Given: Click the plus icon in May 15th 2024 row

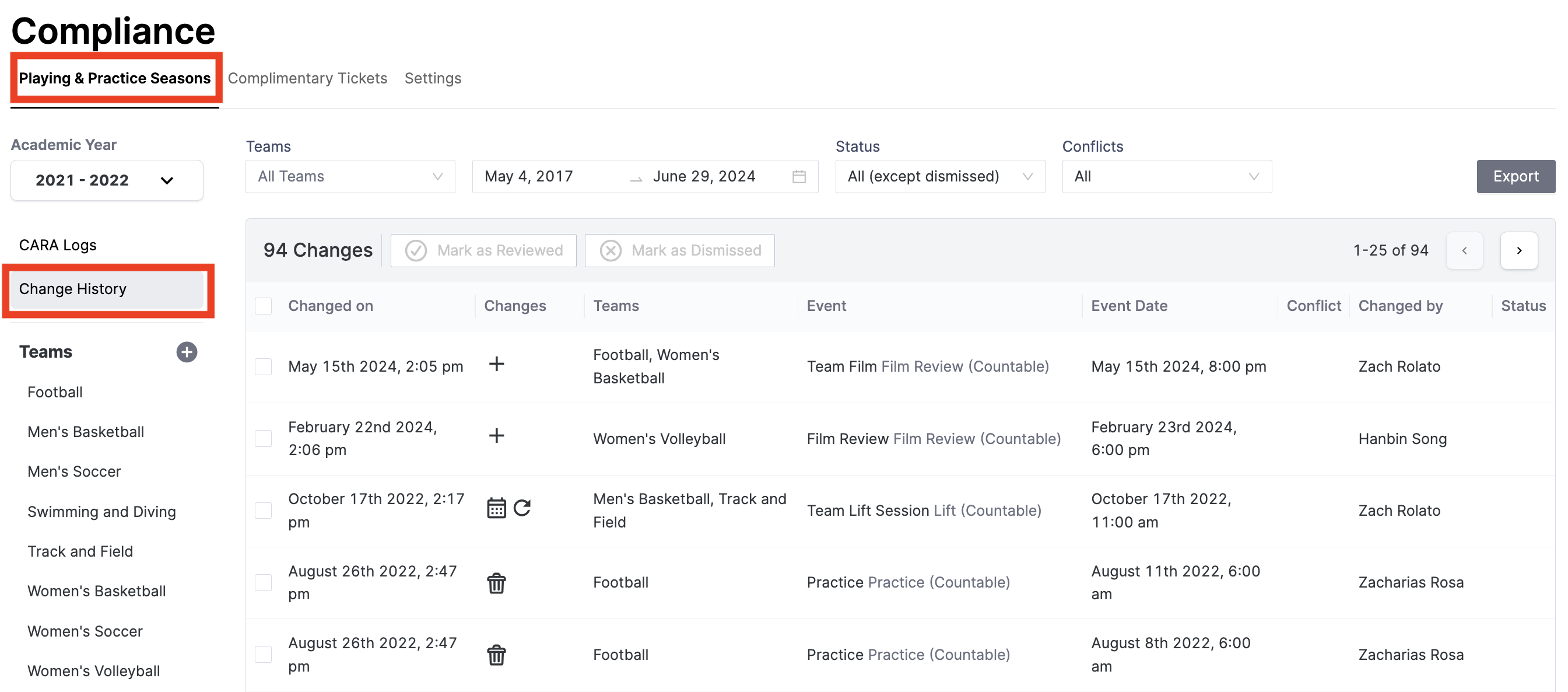Looking at the screenshot, I should (497, 364).
